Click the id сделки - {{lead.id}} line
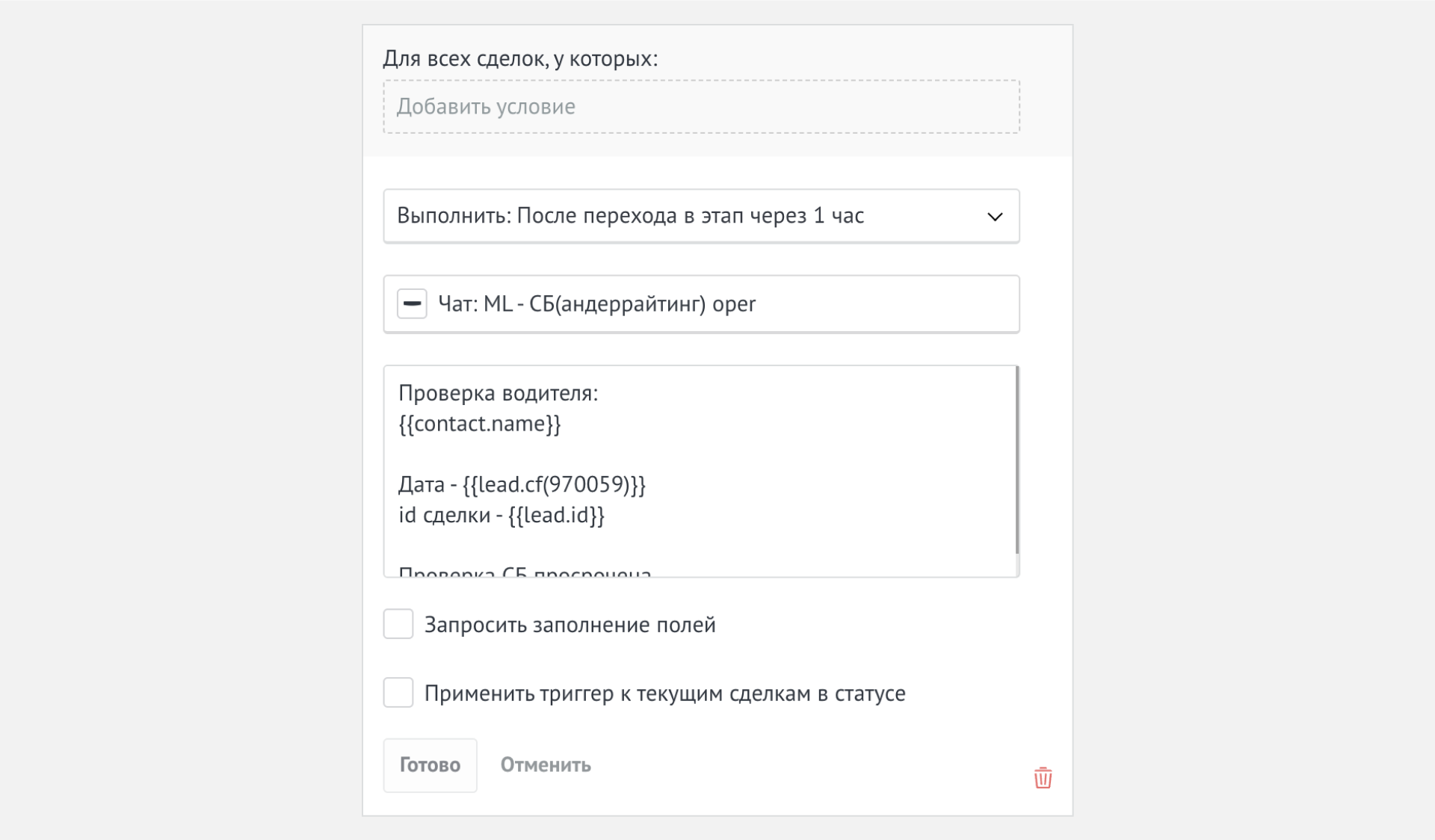 coord(502,516)
